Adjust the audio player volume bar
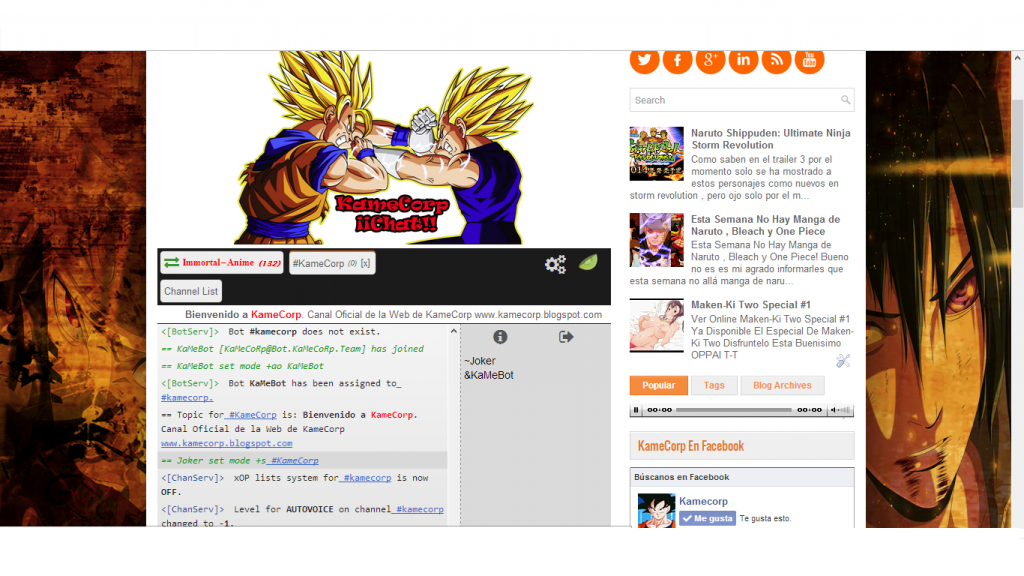The image size is (1024, 576). 844,410
